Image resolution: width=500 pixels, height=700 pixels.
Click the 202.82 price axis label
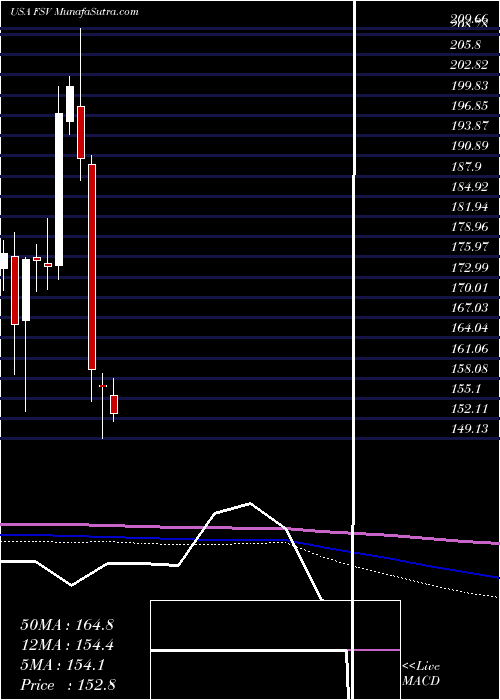pyautogui.click(x=469, y=65)
